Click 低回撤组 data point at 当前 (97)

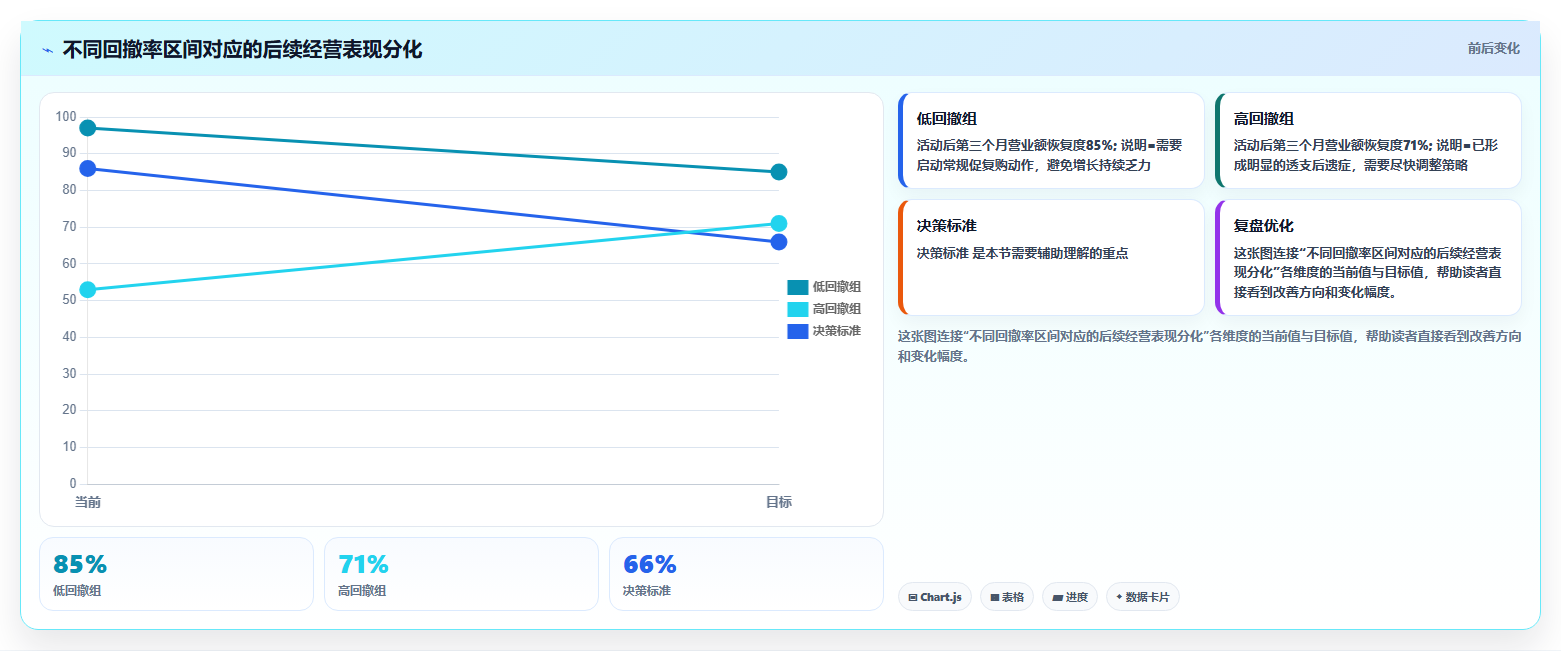coord(88,128)
